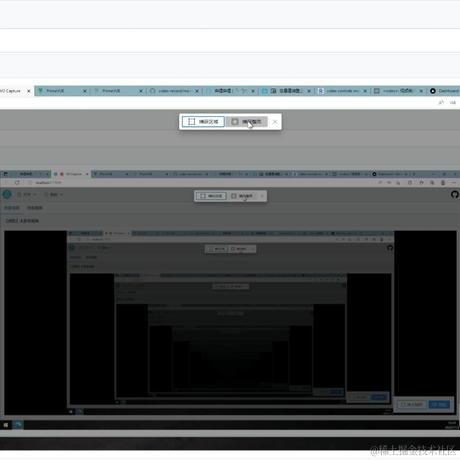
Task: Click the localhost address bar
Action: (x=48, y=183)
